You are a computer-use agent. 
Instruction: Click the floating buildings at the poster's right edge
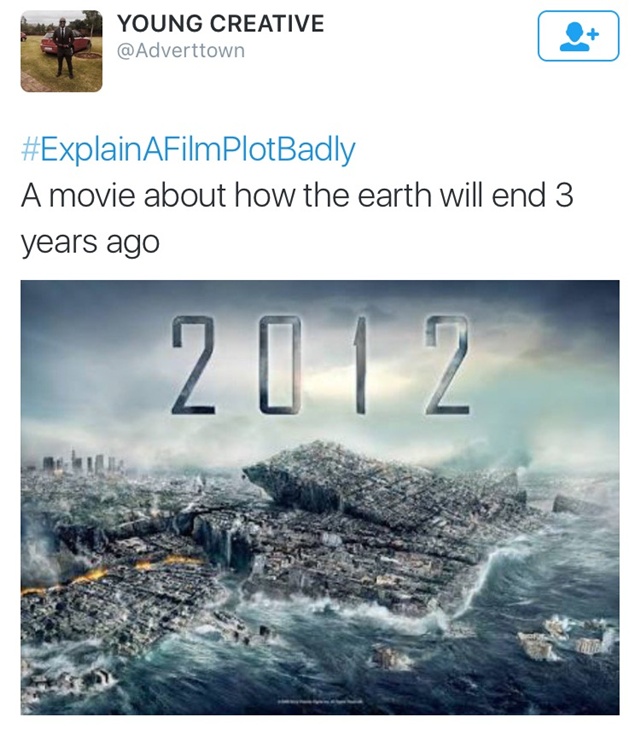566,639
